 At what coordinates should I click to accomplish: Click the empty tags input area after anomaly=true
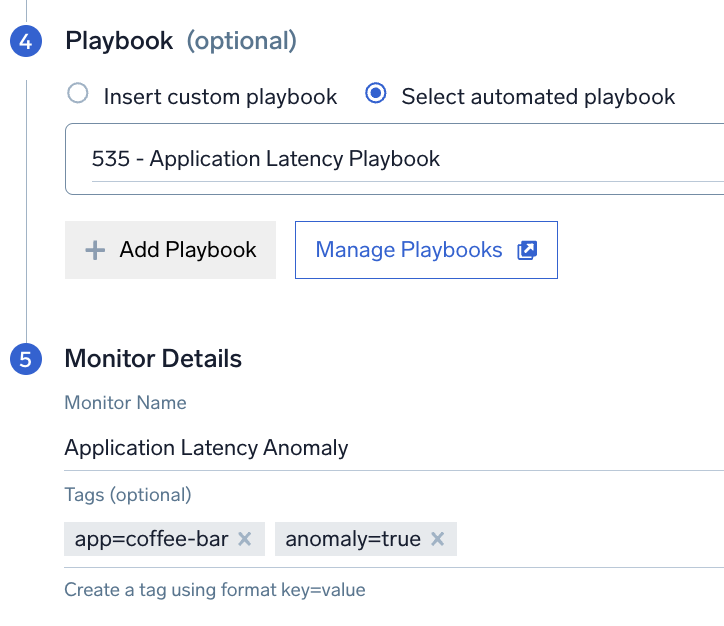pyautogui.click(x=591, y=539)
